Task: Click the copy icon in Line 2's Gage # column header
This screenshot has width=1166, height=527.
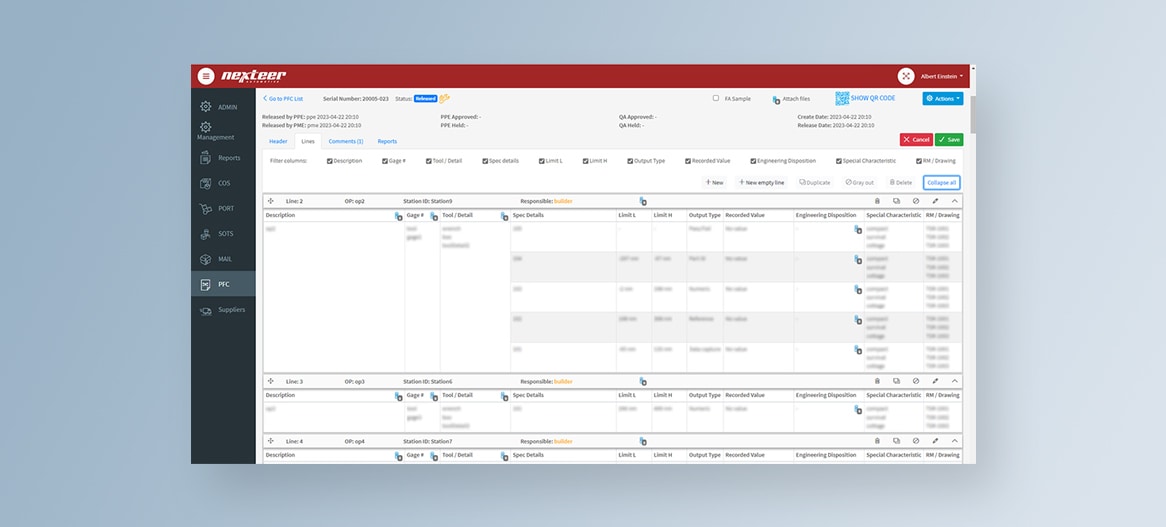Action: point(434,216)
